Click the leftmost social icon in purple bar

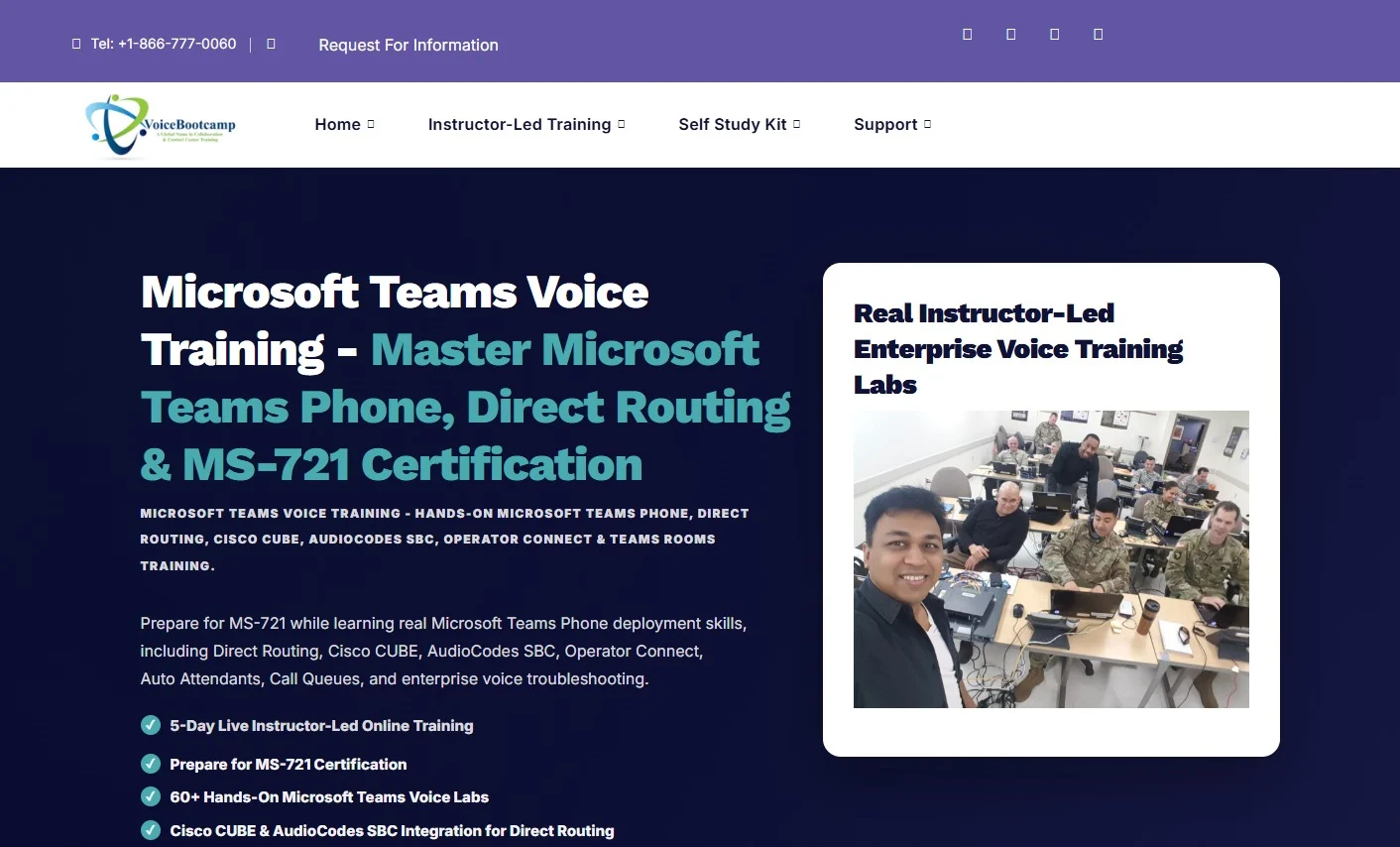coord(967,34)
